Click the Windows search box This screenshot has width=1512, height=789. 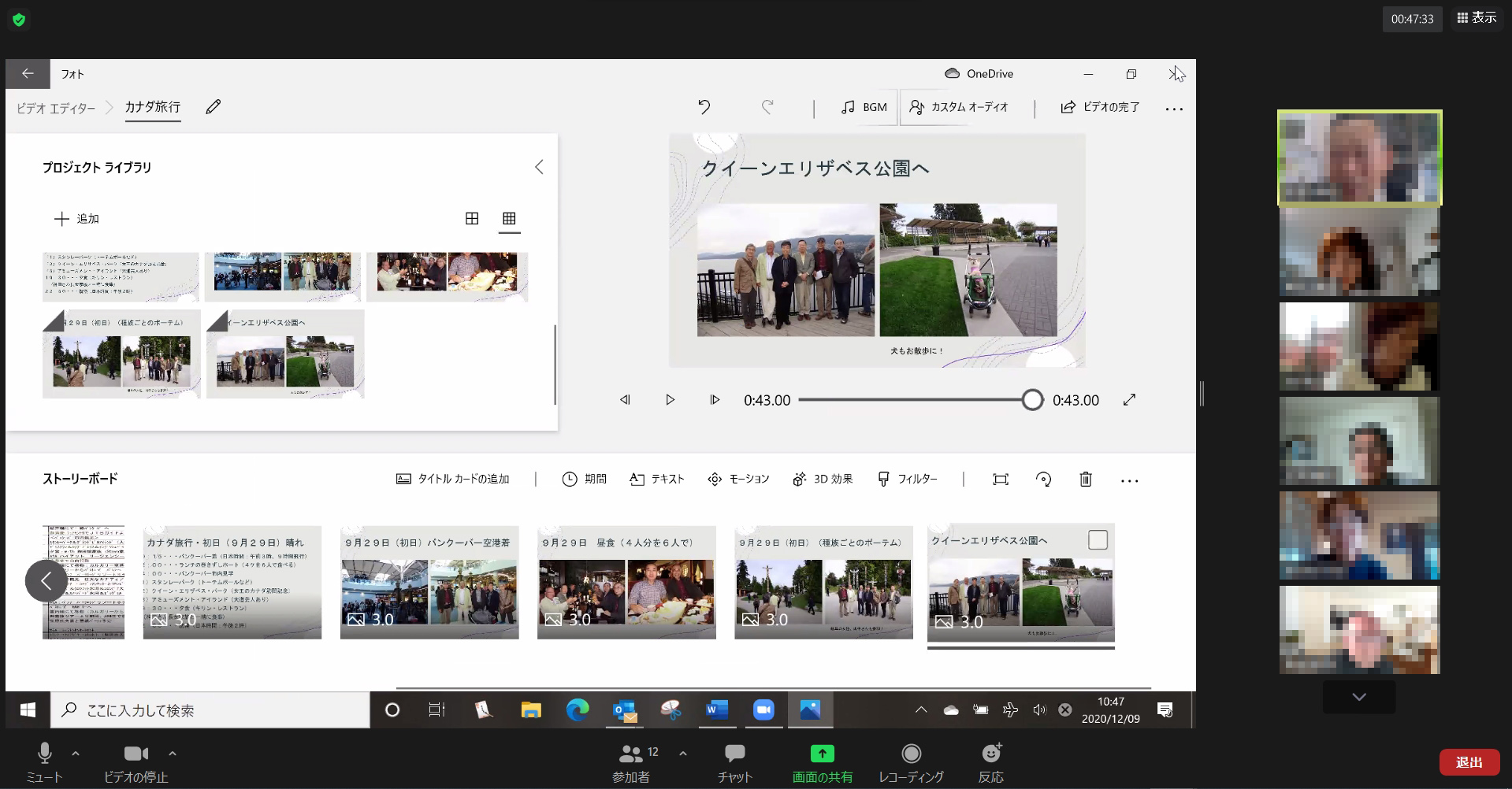[x=210, y=710]
